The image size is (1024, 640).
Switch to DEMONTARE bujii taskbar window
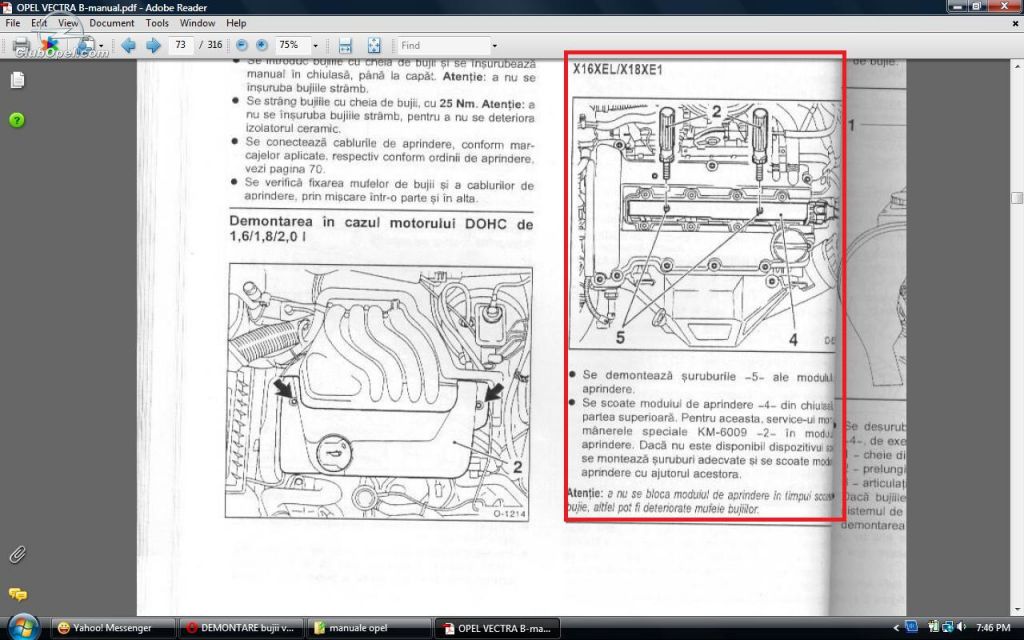[x=240, y=628]
